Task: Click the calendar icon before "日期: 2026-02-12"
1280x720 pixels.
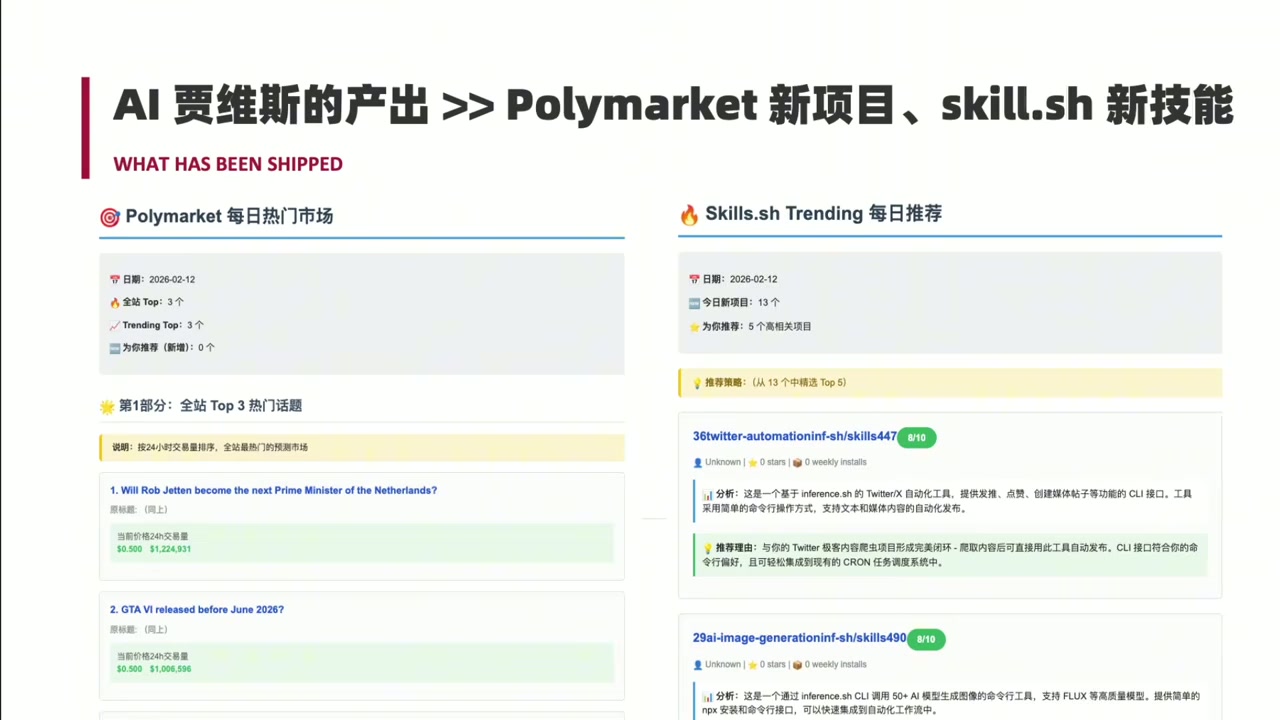Action: tap(115, 279)
